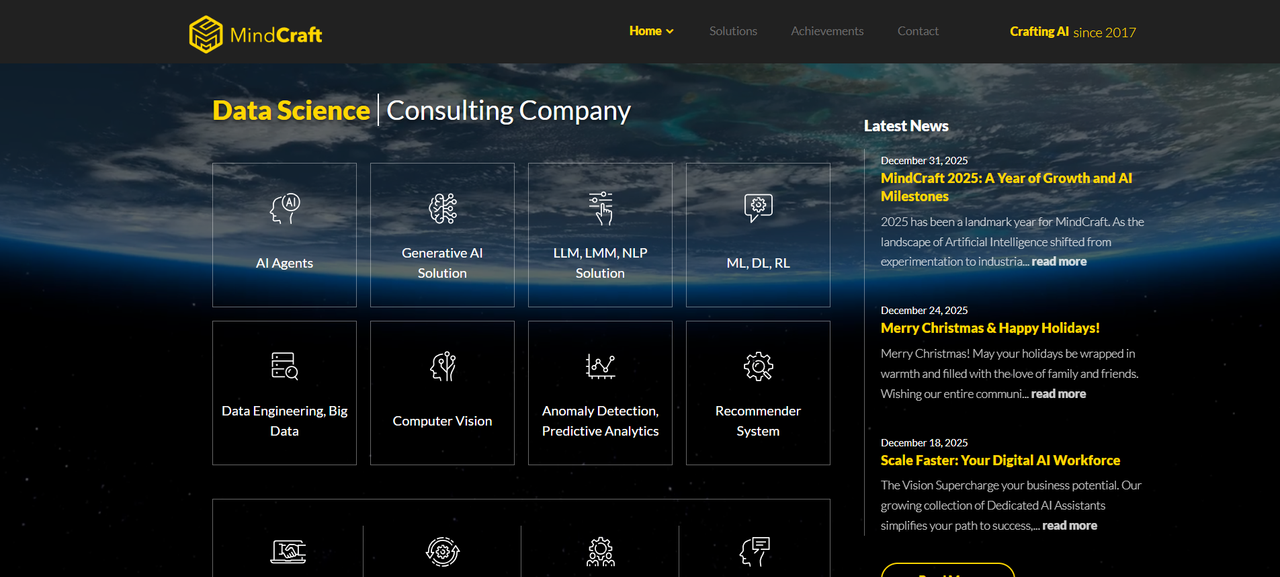Open 'Scale Faster: Your Digital AI Workforce' article
The image size is (1280, 577).
click(x=1000, y=460)
